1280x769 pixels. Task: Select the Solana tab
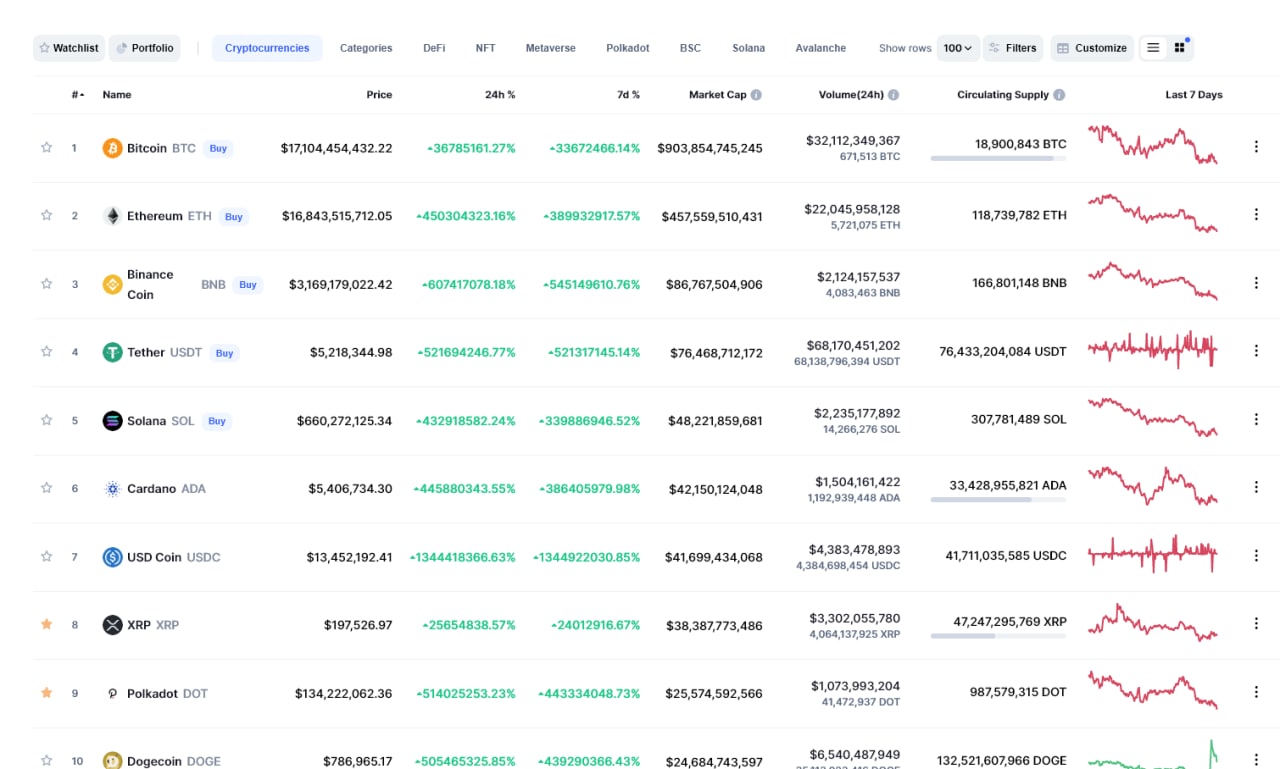(748, 48)
